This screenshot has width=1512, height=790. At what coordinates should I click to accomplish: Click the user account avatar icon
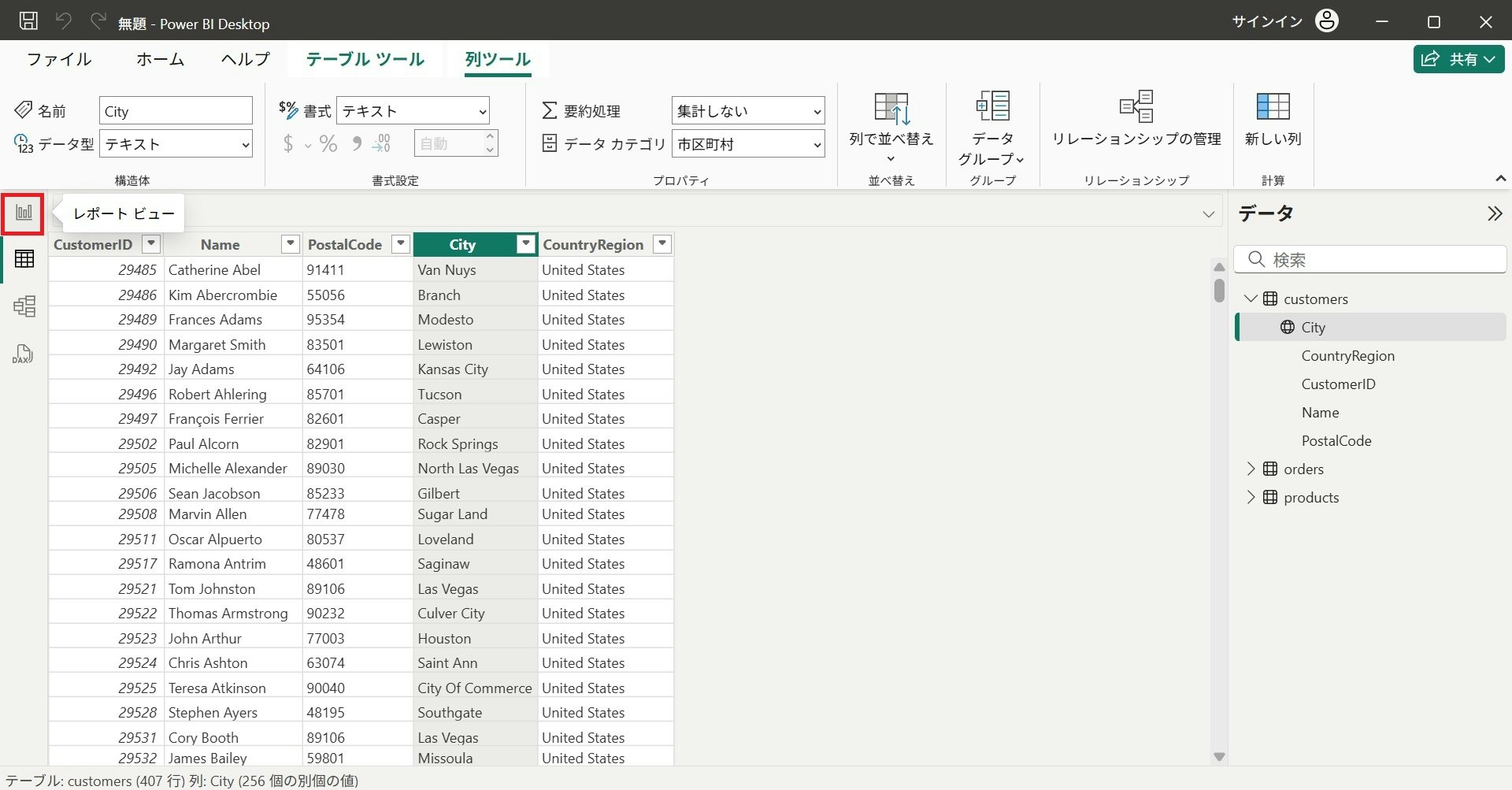point(1327,21)
